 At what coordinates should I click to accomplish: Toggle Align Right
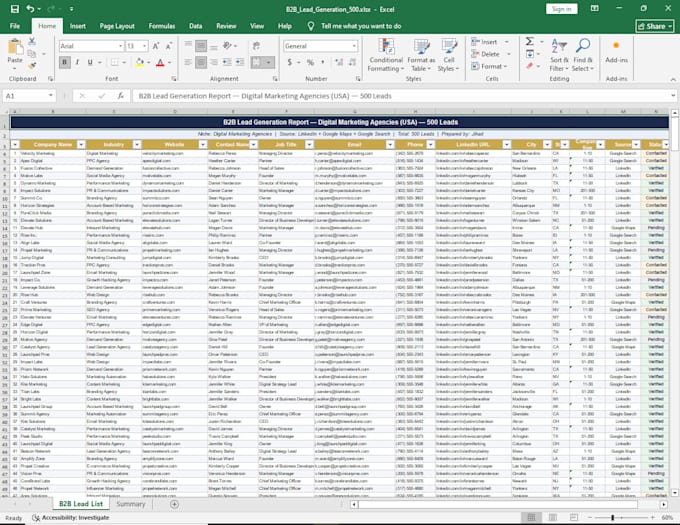pyautogui.click(x=214, y=62)
